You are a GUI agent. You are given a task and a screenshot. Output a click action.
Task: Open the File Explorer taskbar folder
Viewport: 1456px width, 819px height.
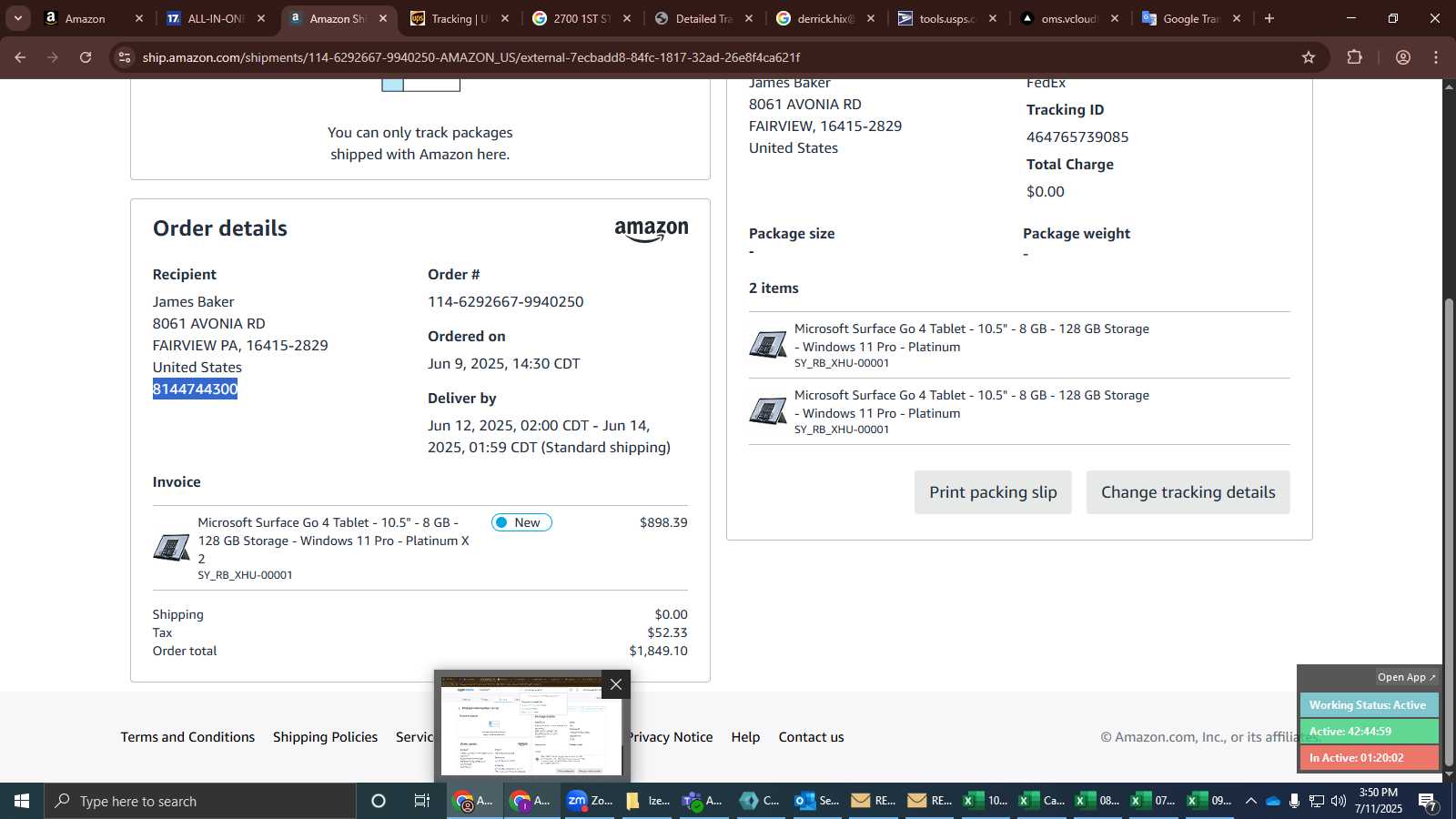click(646, 801)
